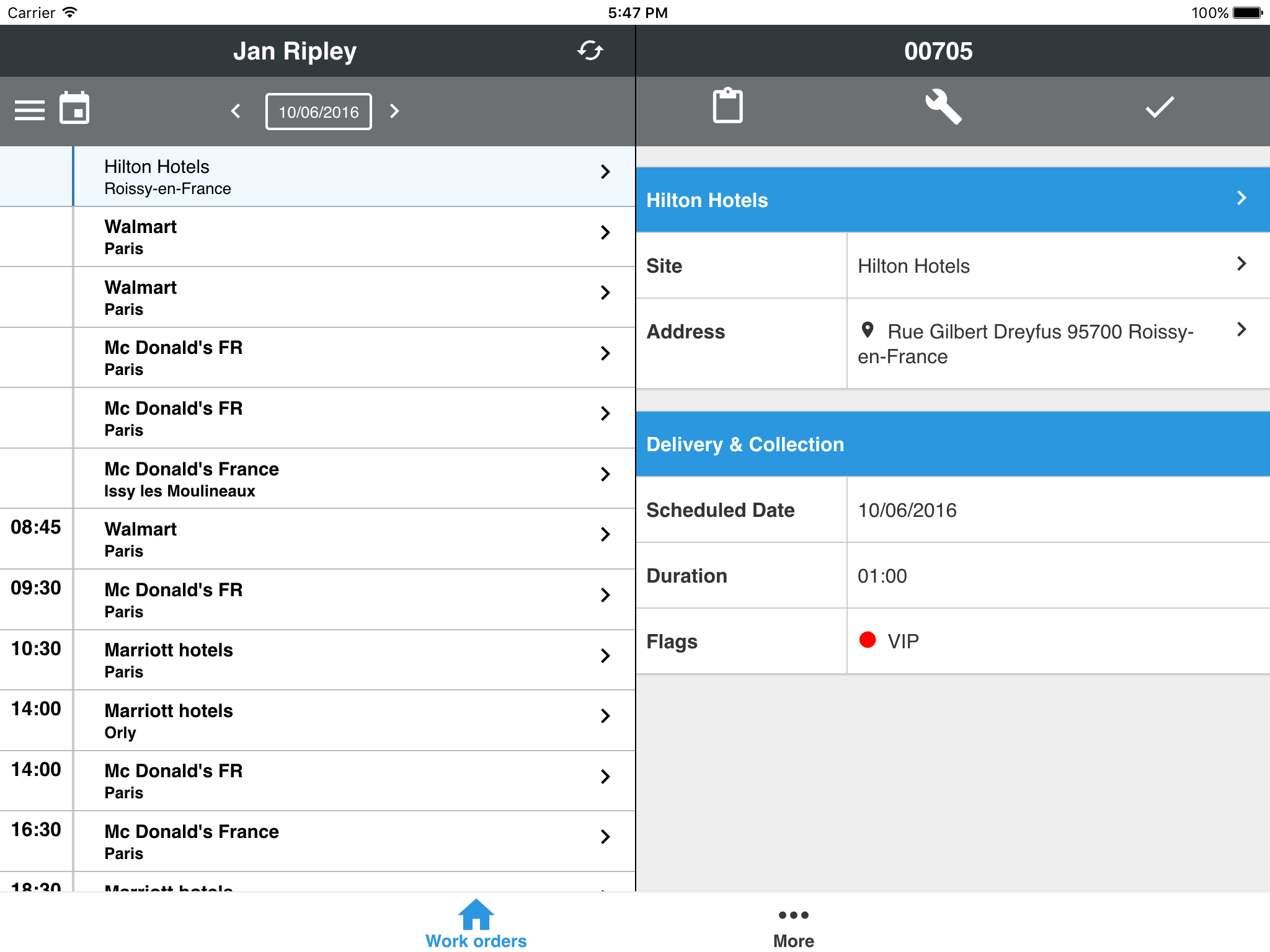The image size is (1270, 952).
Task: Open the calendar view icon
Action: click(74, 108)
